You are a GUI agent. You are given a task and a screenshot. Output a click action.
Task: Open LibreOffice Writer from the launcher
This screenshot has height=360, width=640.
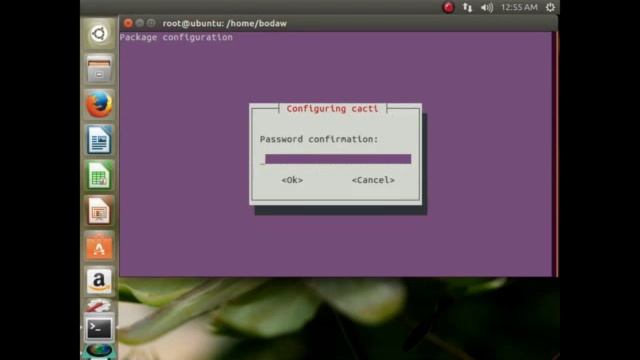point(99,140)
